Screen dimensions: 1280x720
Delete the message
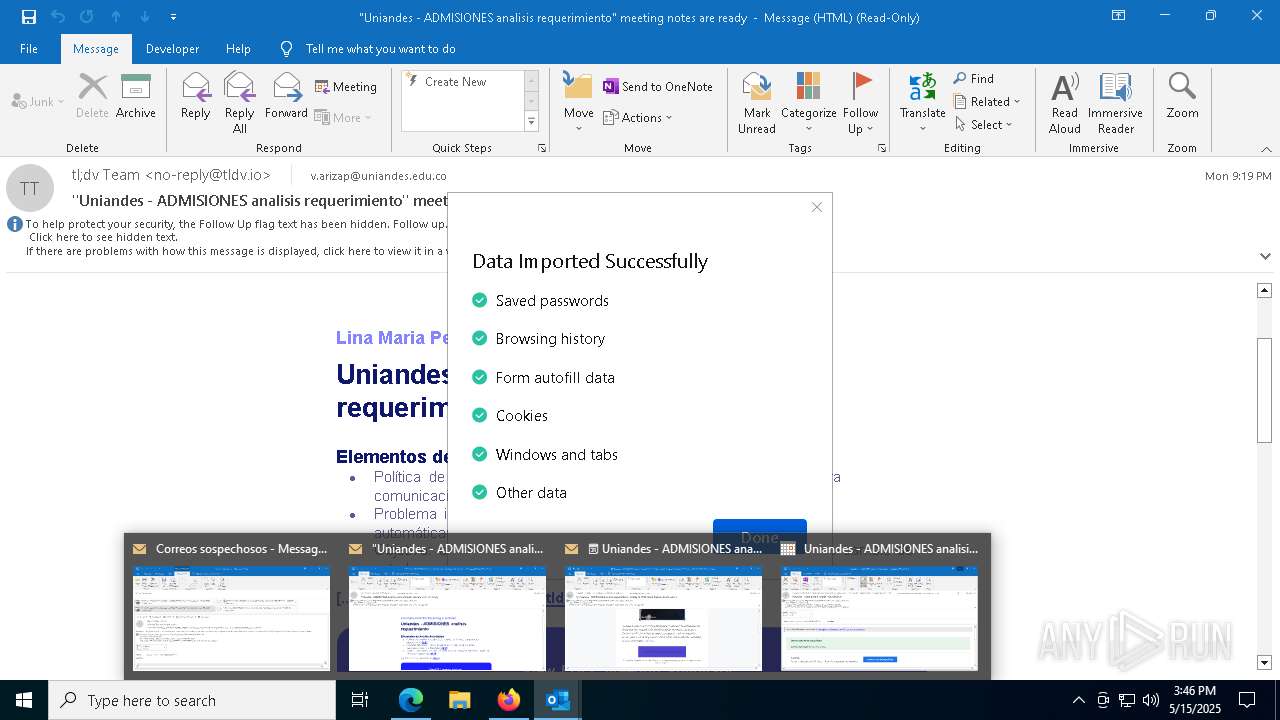coord(92,96)
